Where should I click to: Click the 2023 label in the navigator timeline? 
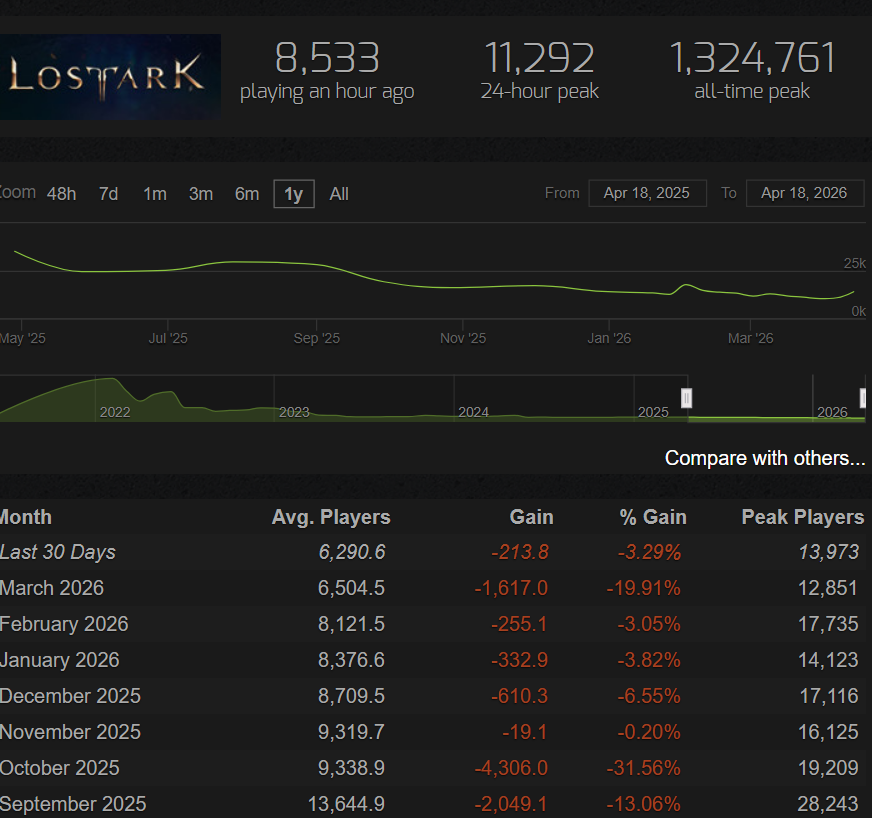tap(294, 412)
